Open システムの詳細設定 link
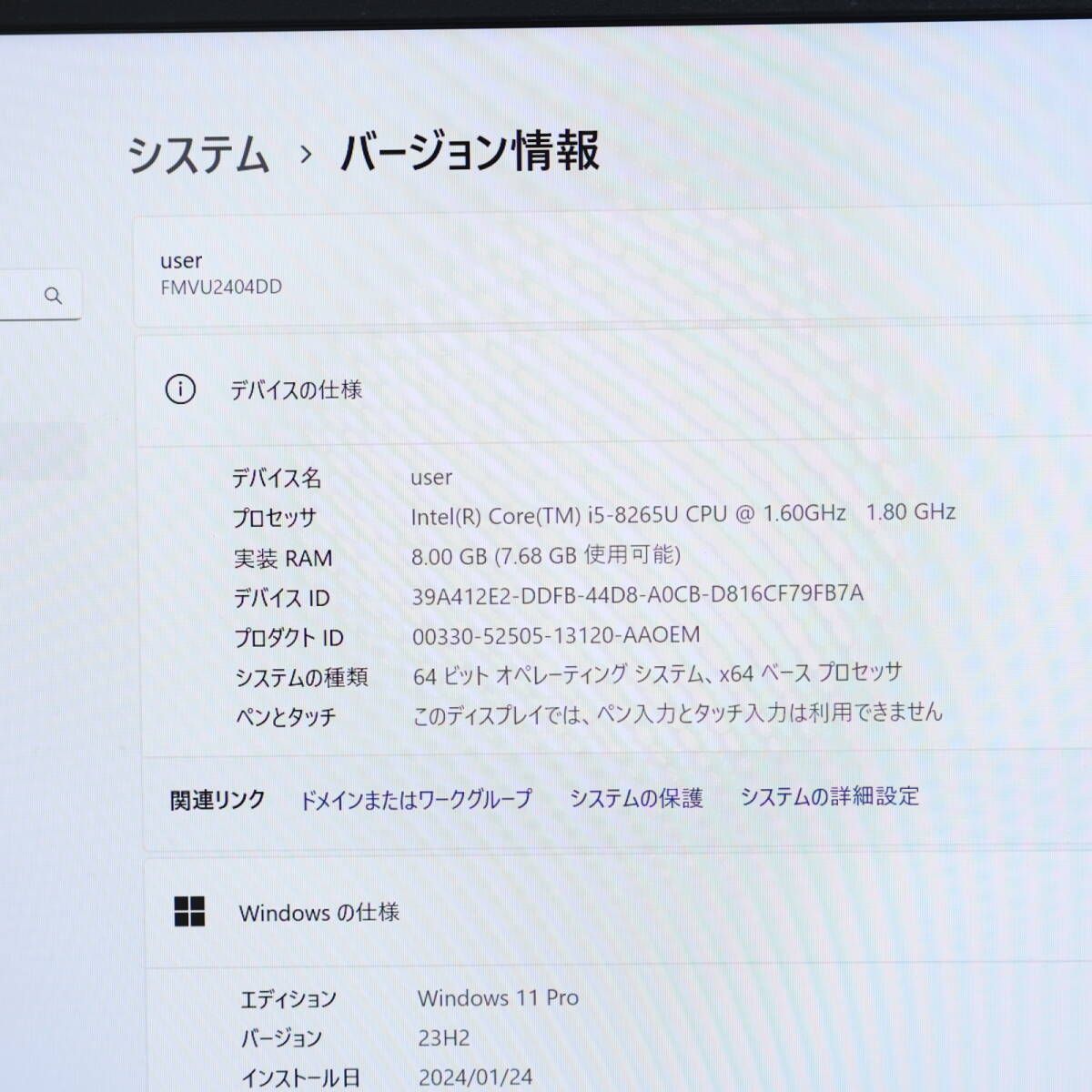Image resolution: width=1092 pixels, height=1092 pixels. (x=830, y=796)
